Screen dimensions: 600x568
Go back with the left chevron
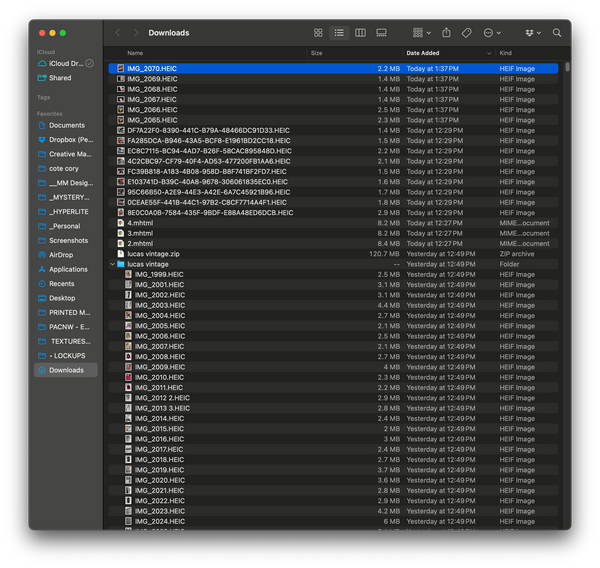pyautogui.click(x=118, y=33)
